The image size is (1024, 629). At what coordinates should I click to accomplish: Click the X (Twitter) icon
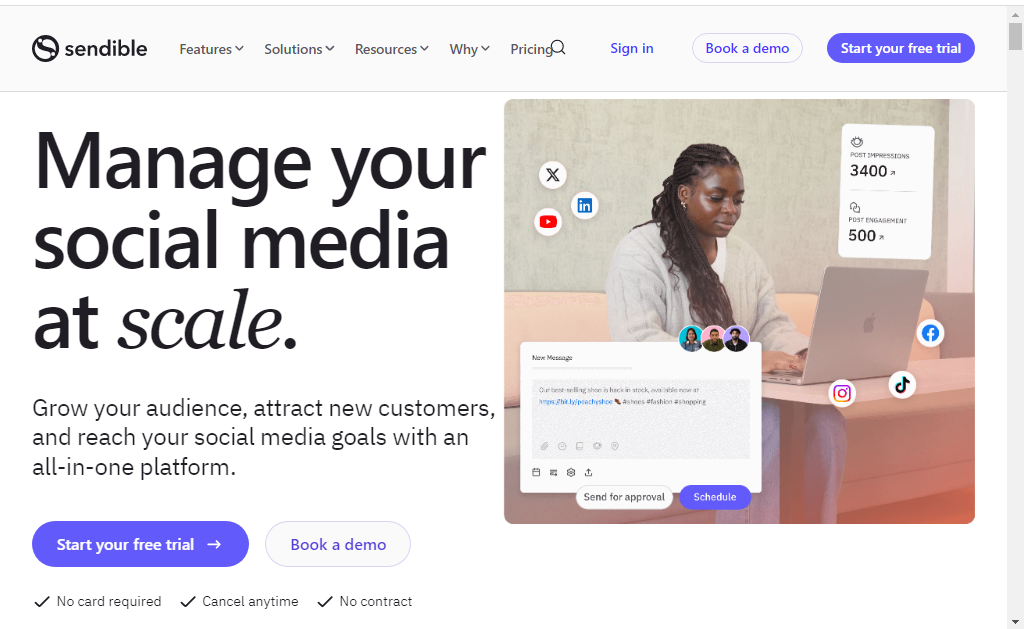coord(552,175)
